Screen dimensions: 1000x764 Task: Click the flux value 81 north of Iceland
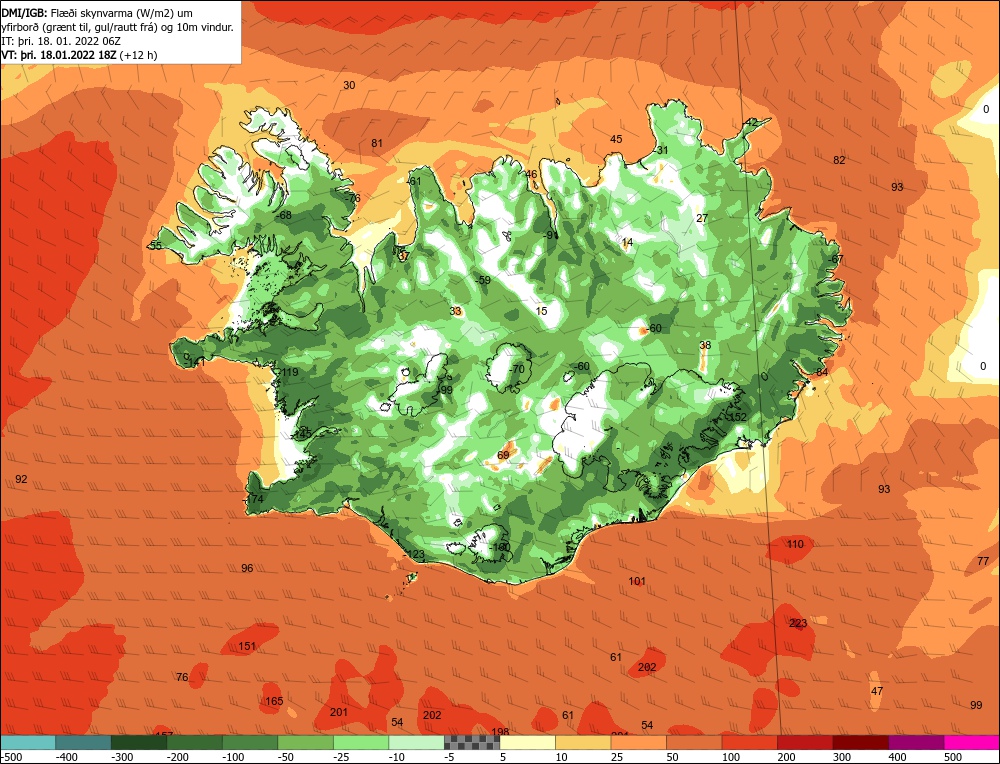pos(377,143)
